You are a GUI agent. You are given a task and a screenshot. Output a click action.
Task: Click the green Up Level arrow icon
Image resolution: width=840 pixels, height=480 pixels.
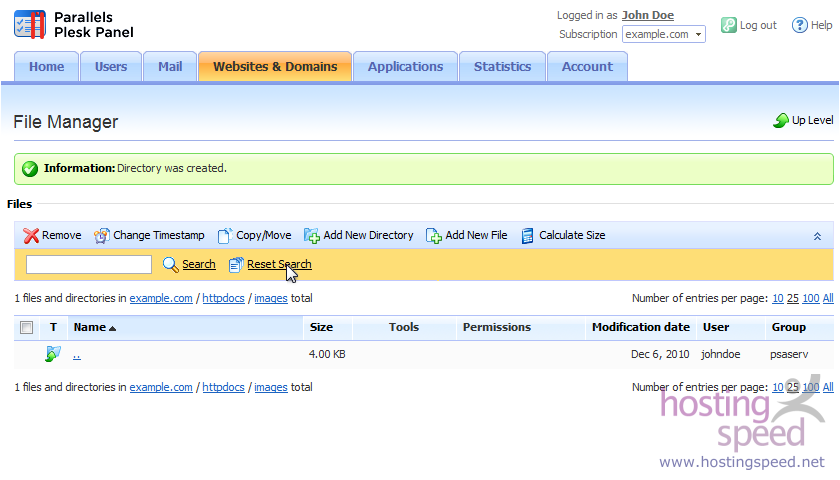781,121
